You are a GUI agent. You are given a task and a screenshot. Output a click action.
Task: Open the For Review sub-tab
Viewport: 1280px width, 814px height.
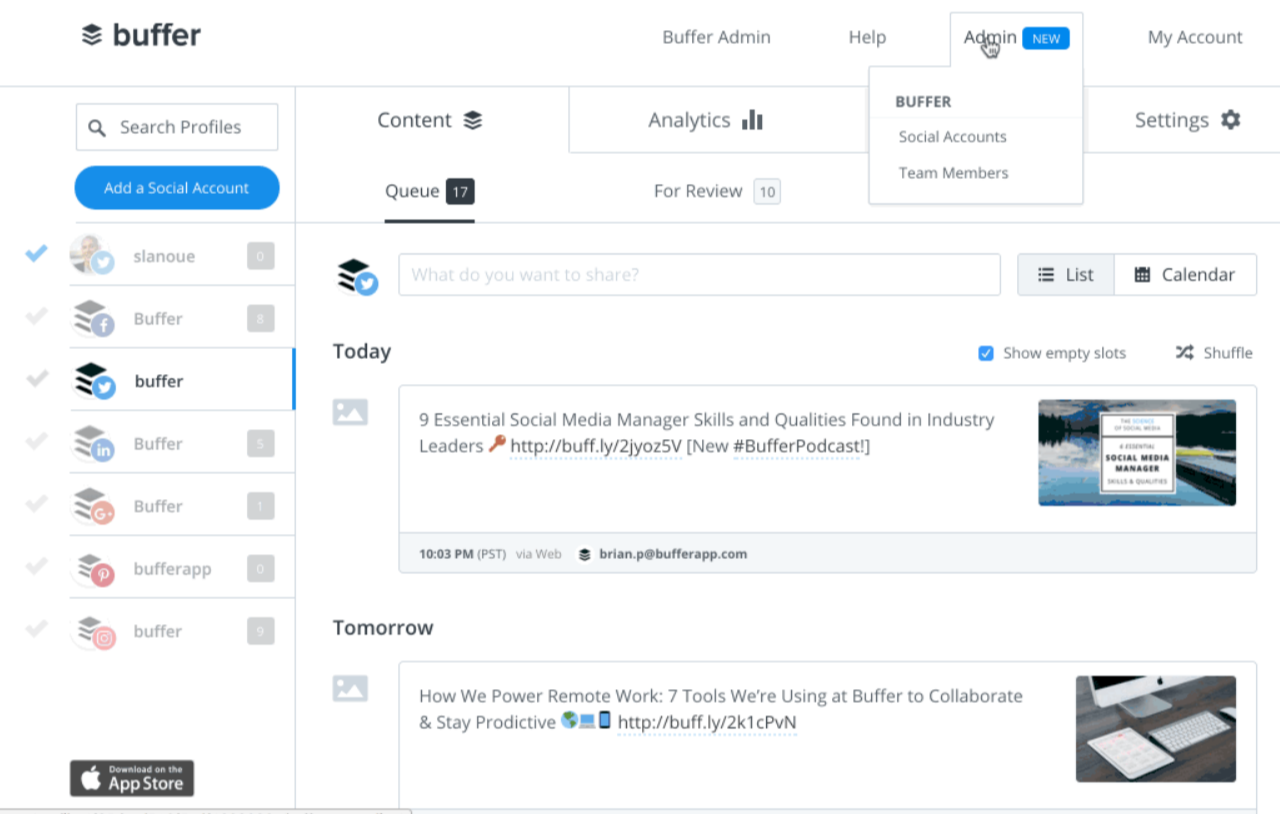(x=716, y=192)
